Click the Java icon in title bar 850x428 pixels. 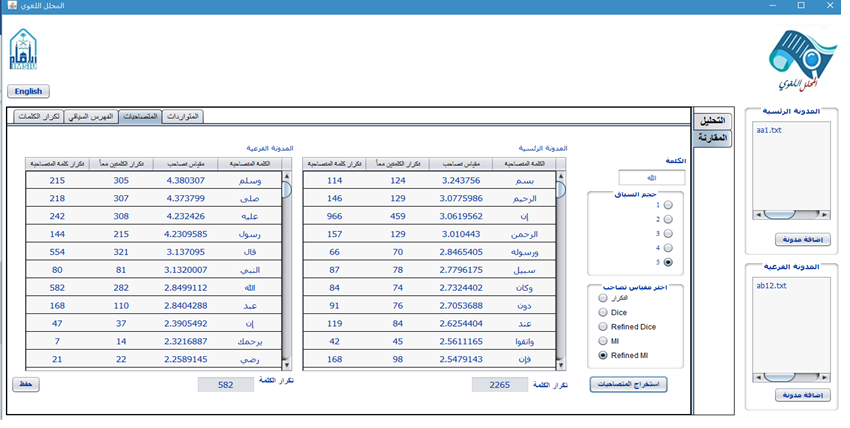11,5
